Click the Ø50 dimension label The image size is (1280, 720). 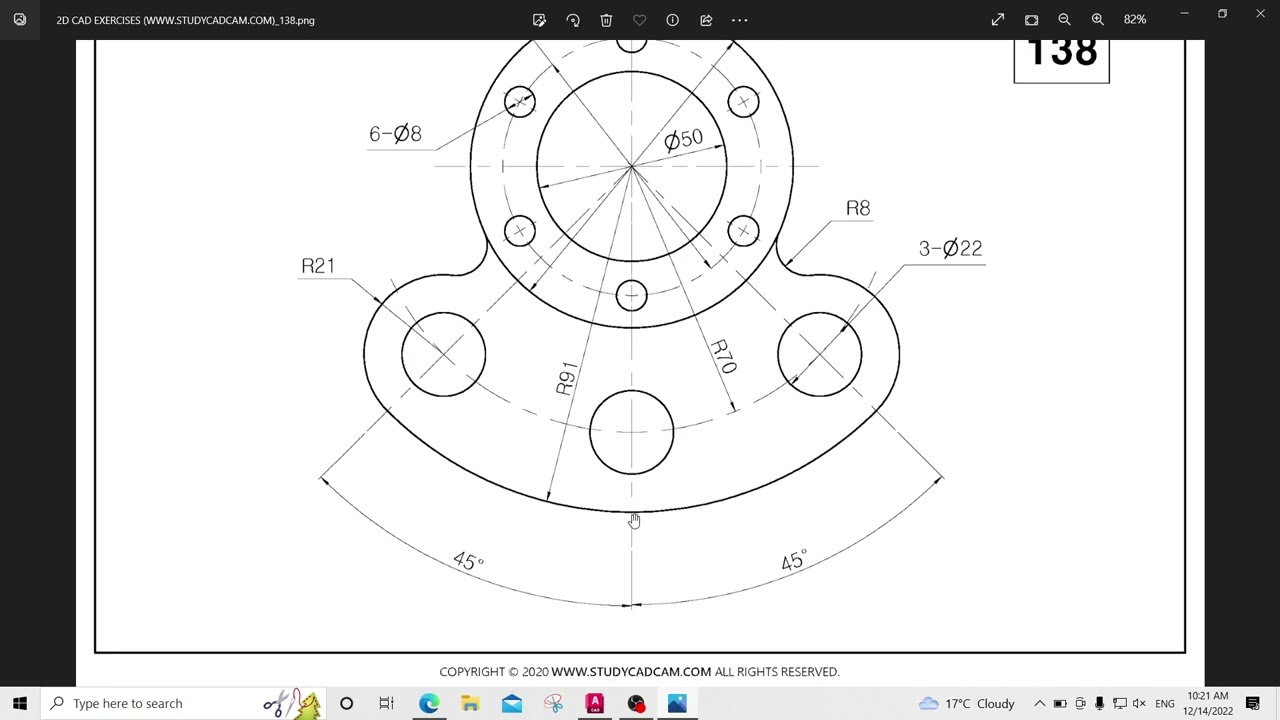point(684,139)
